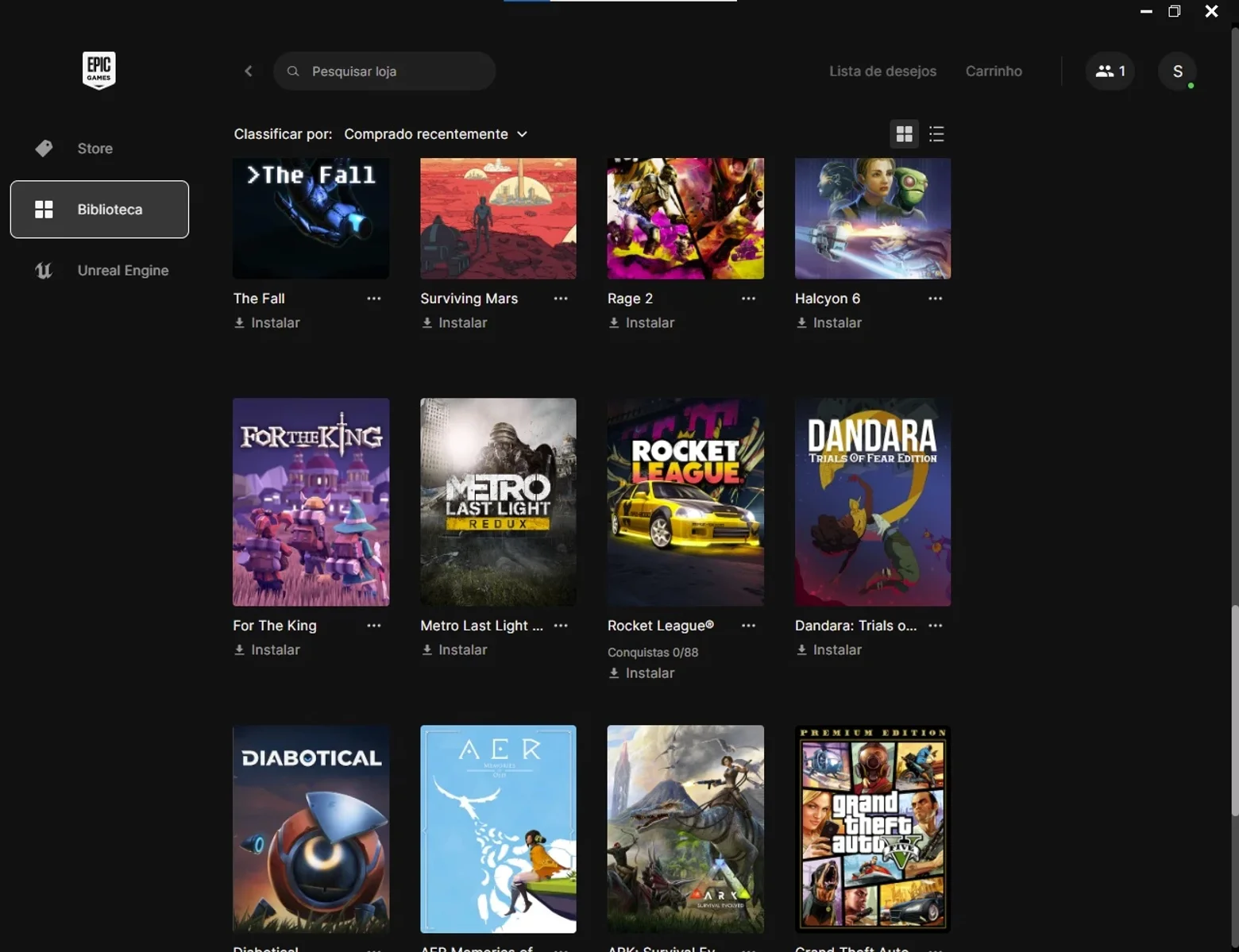Click Instalar for Rage 2
This screenshot has width=1239, height=952.
click(x=650, y=323)
